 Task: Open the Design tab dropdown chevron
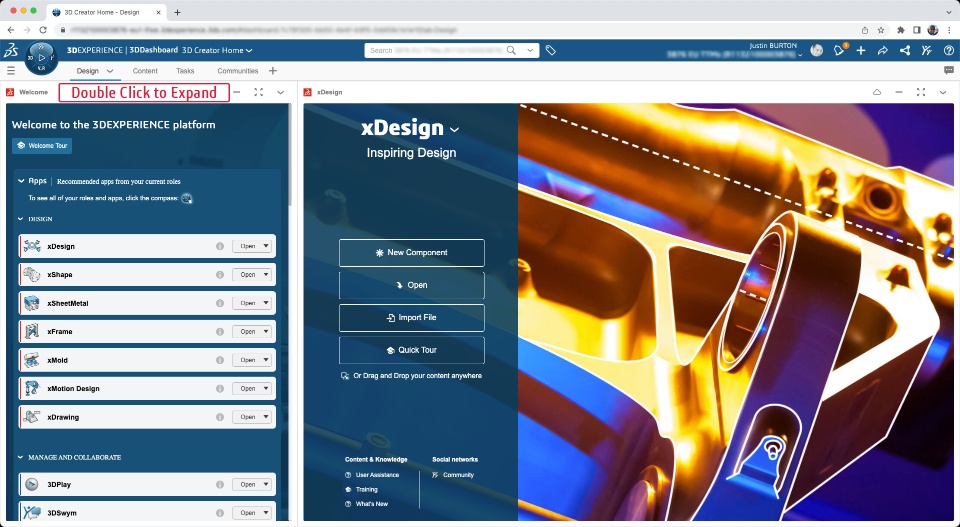click(x=110, y=71)
